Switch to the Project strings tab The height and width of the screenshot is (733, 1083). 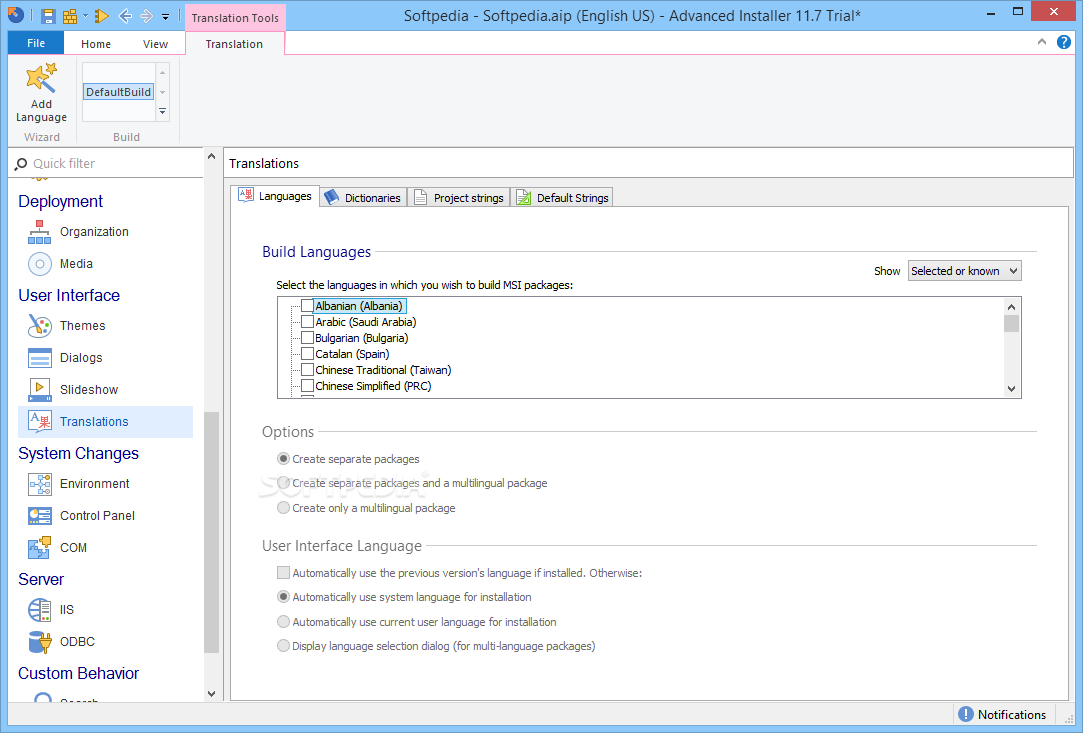[459, 198]
